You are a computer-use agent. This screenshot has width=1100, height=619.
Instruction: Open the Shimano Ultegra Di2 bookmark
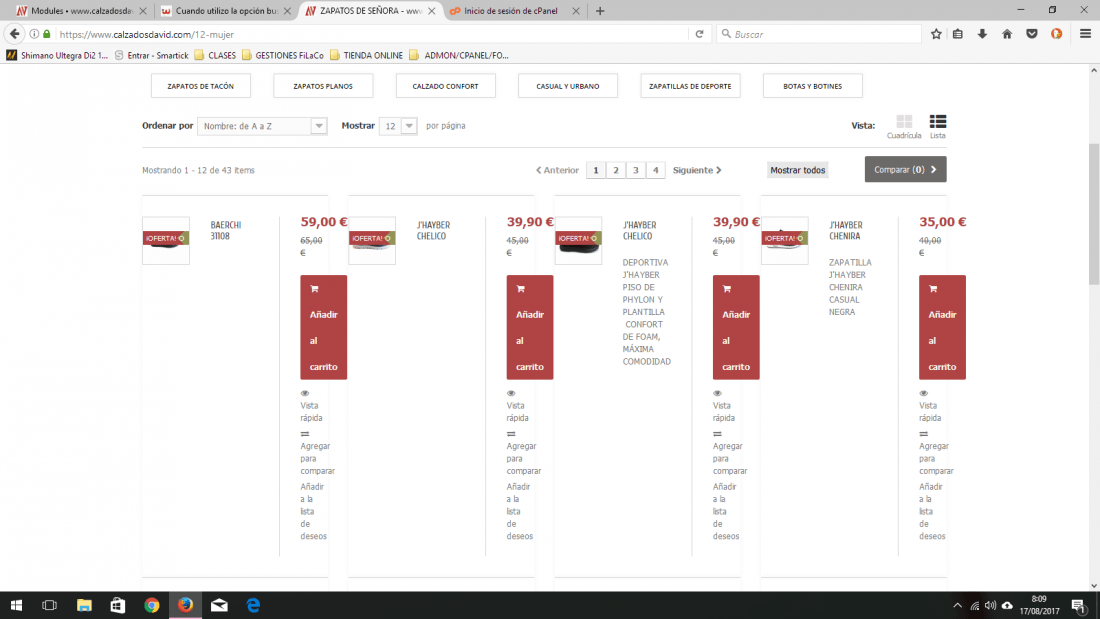click(x=58, y=55)
